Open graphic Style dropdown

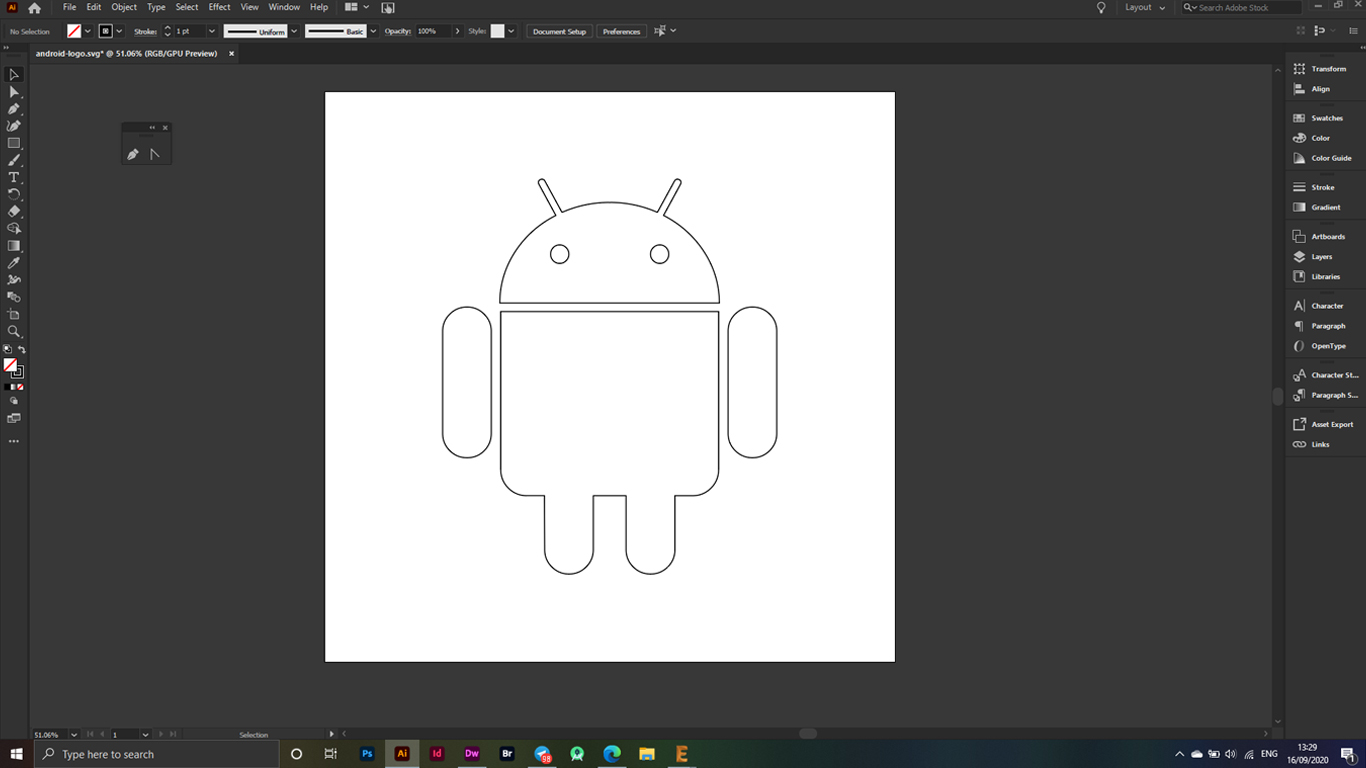(511, 31)
